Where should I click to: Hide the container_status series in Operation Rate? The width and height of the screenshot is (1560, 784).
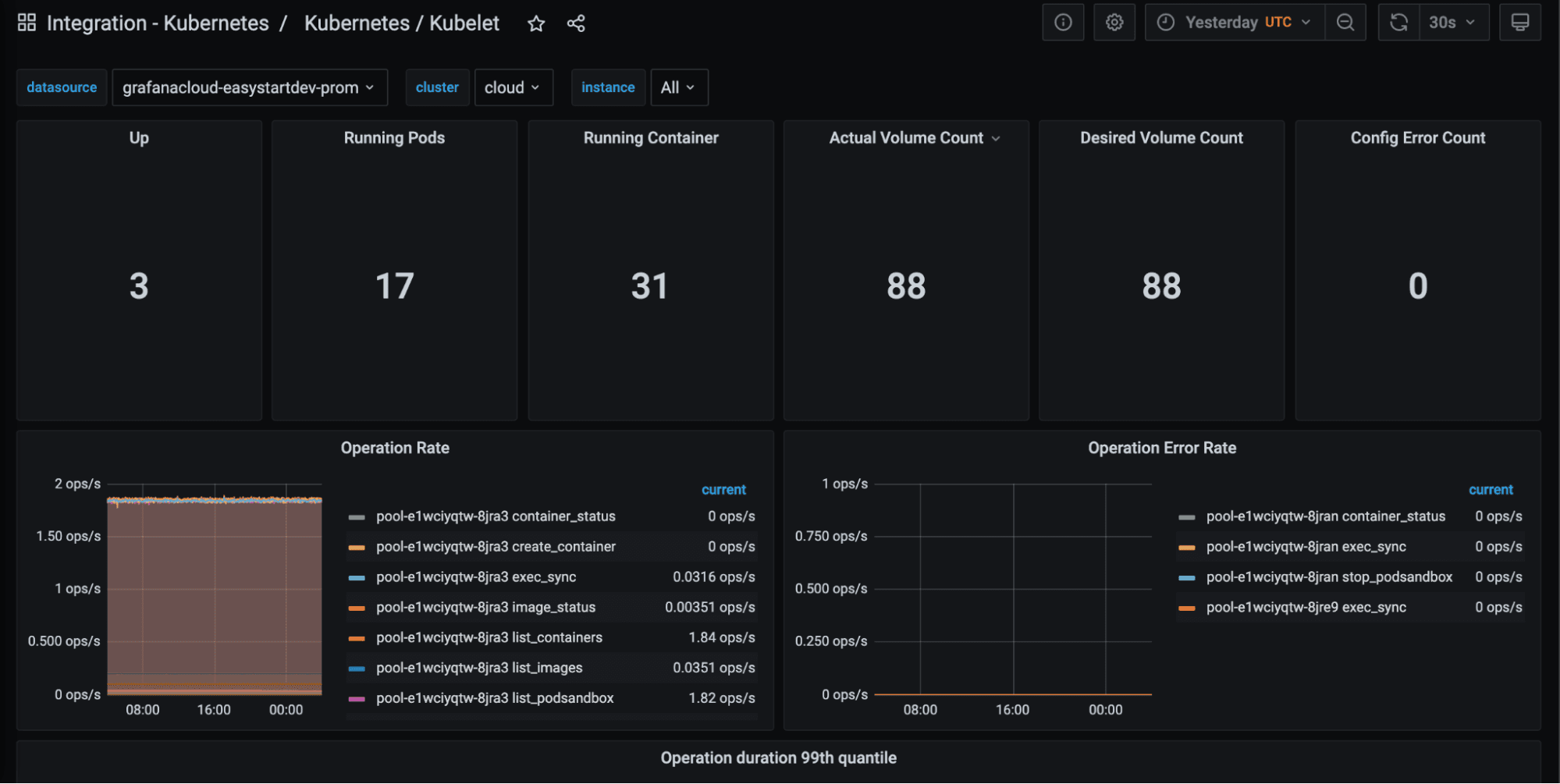[496, 516]
